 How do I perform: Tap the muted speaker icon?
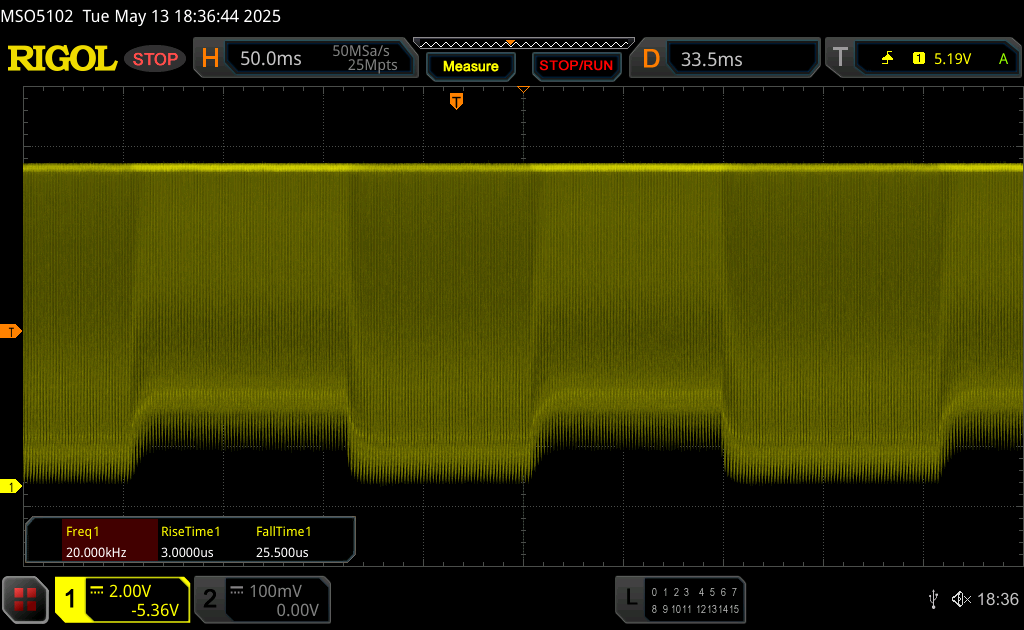tap(961, 599)
